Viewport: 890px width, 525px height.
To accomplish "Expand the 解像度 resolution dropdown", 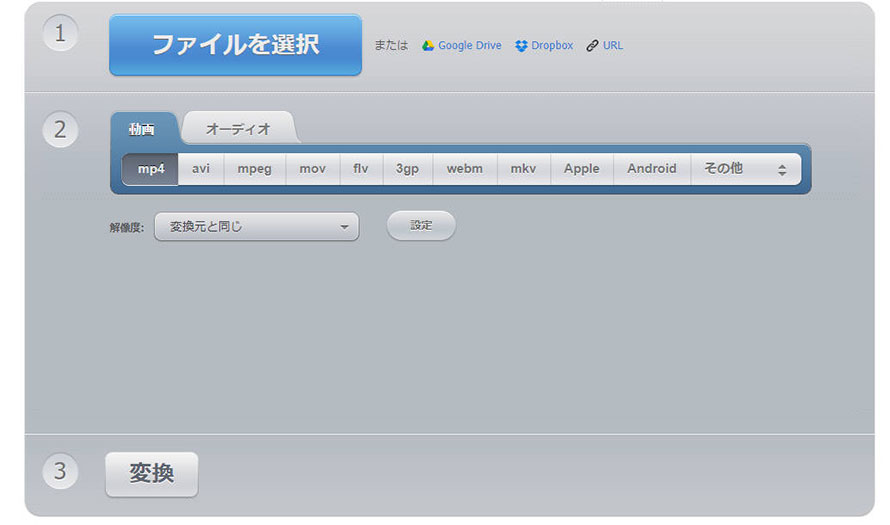I will tap(257, 226).
